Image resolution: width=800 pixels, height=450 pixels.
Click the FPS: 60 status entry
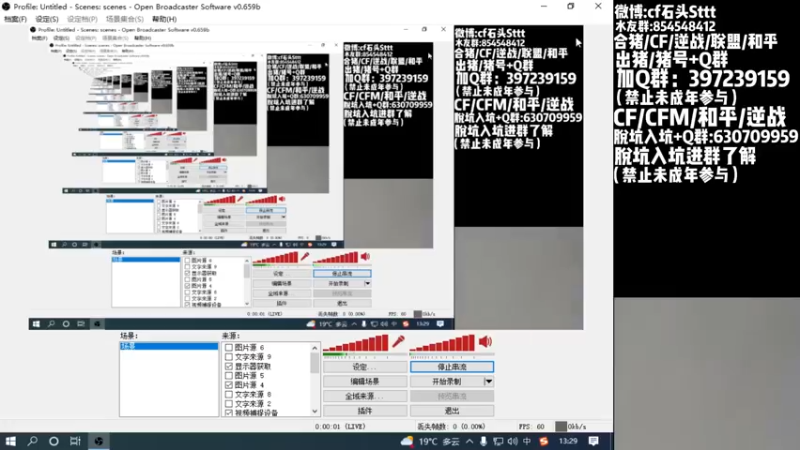pyautogui.click(x=532, y=427)
